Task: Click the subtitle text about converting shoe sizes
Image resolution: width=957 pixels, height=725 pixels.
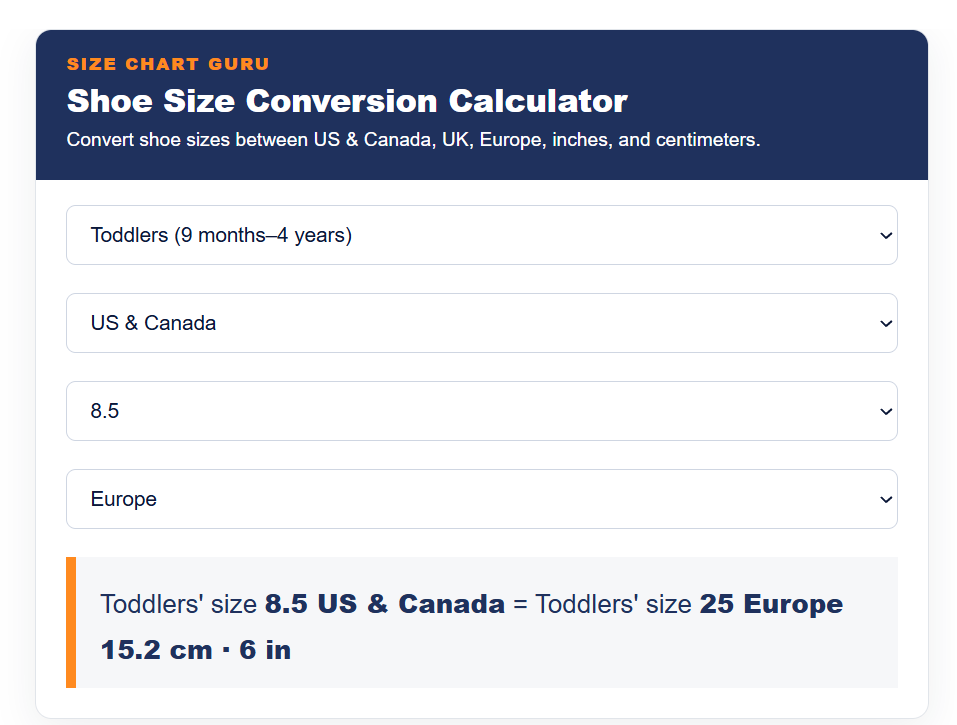Action: [x=413, y=140]
